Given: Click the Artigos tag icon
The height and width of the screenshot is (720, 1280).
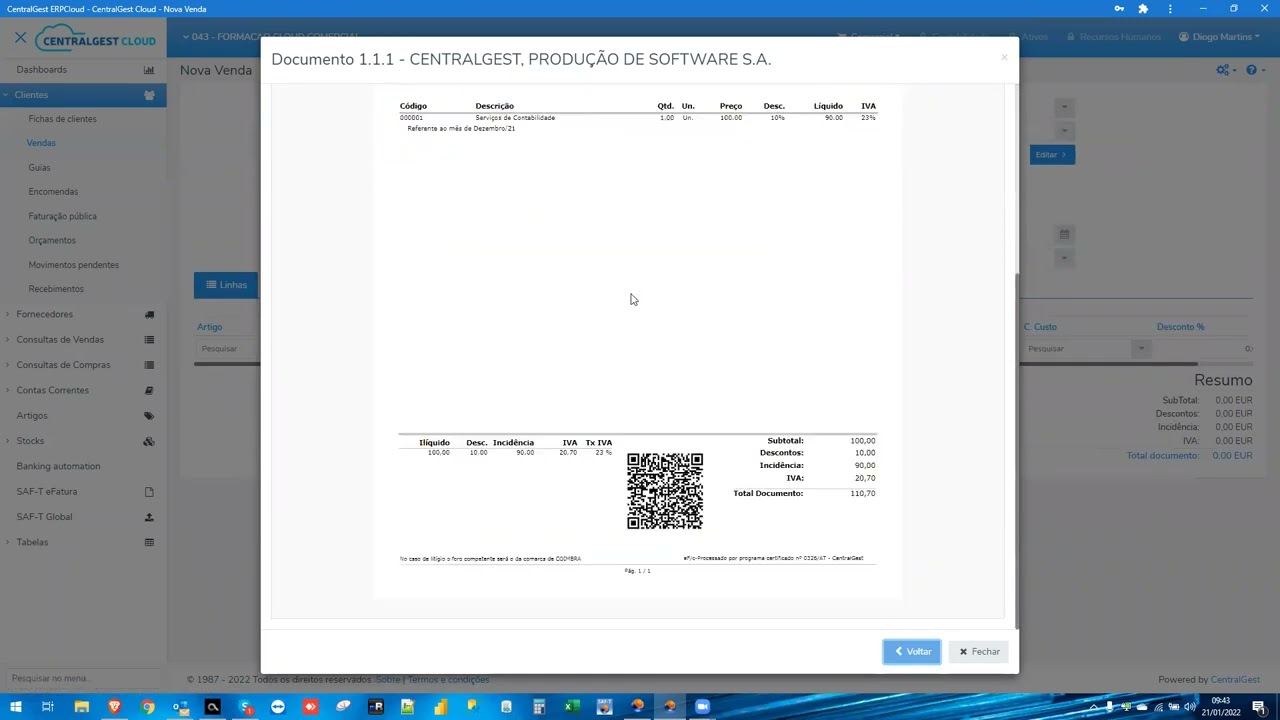Looking at the screenshot, I should tap(149, 416).
